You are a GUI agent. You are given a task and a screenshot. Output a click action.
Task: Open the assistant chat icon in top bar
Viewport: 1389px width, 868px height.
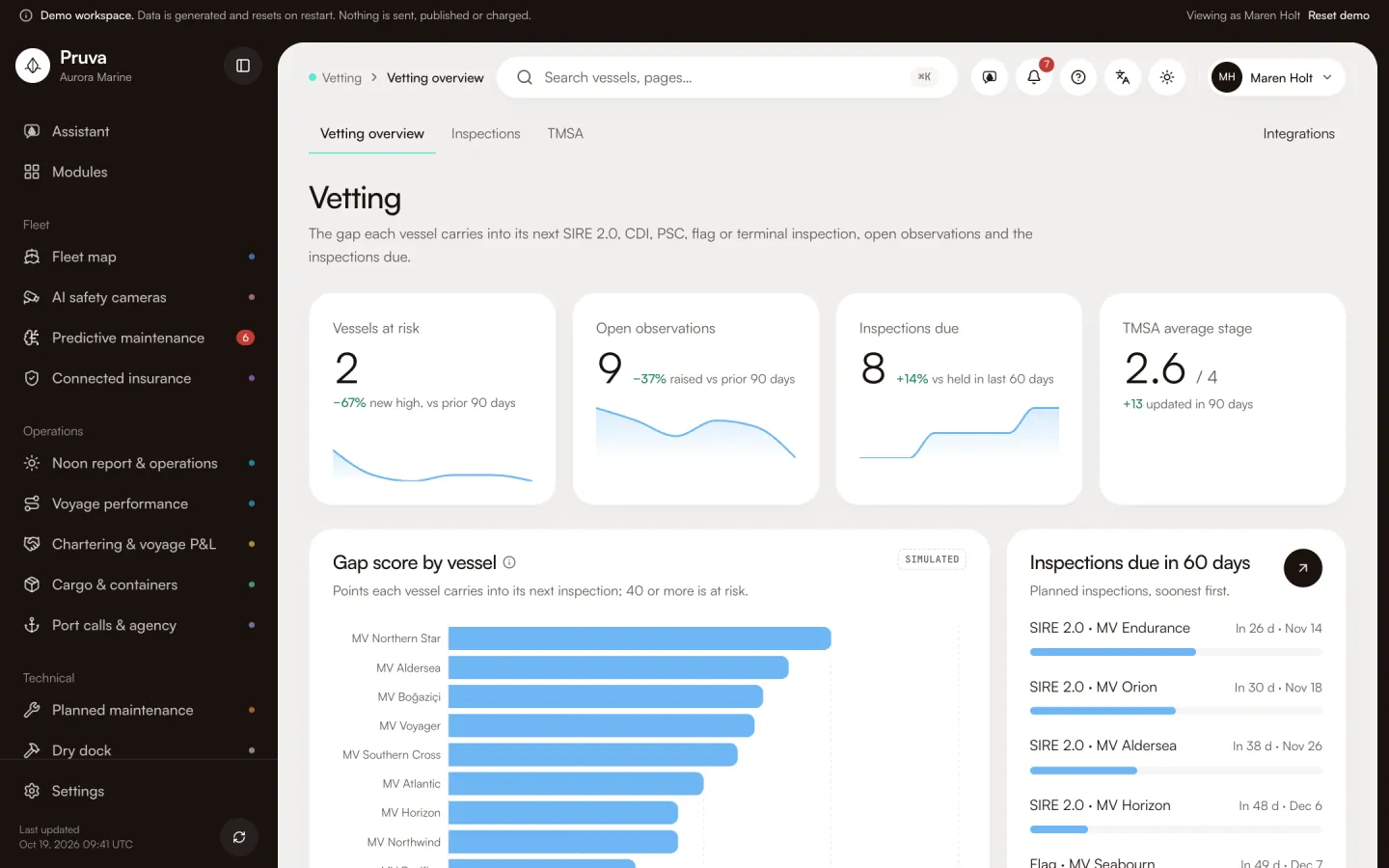(990, 77)
